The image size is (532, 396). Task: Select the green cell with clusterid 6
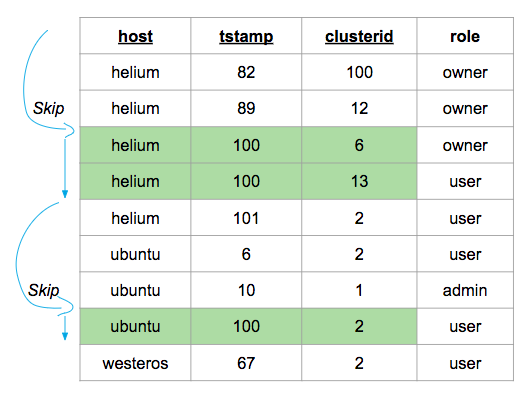click(x=359, y=145)
